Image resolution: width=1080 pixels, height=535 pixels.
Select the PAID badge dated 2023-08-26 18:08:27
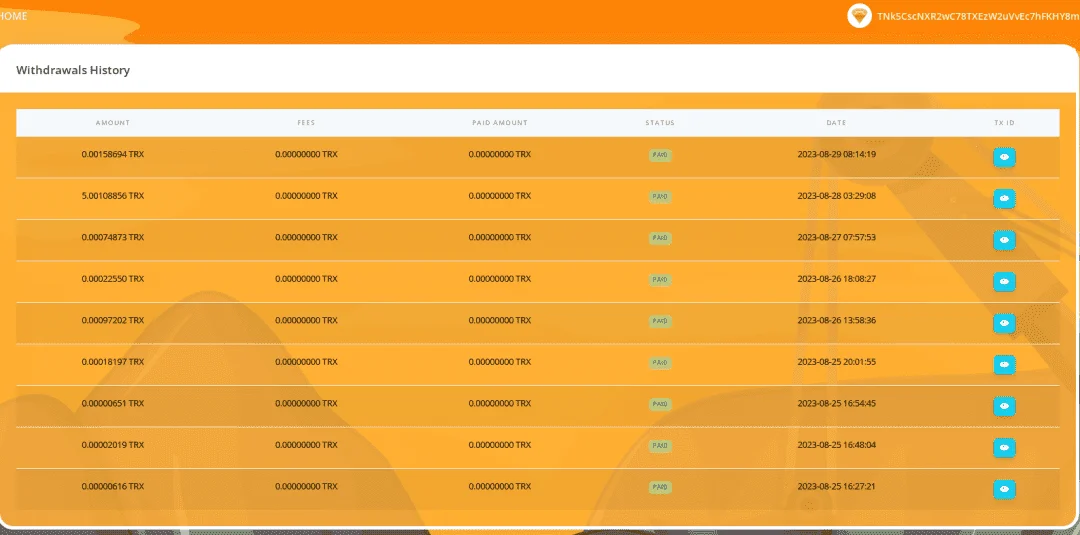(660, 280)
